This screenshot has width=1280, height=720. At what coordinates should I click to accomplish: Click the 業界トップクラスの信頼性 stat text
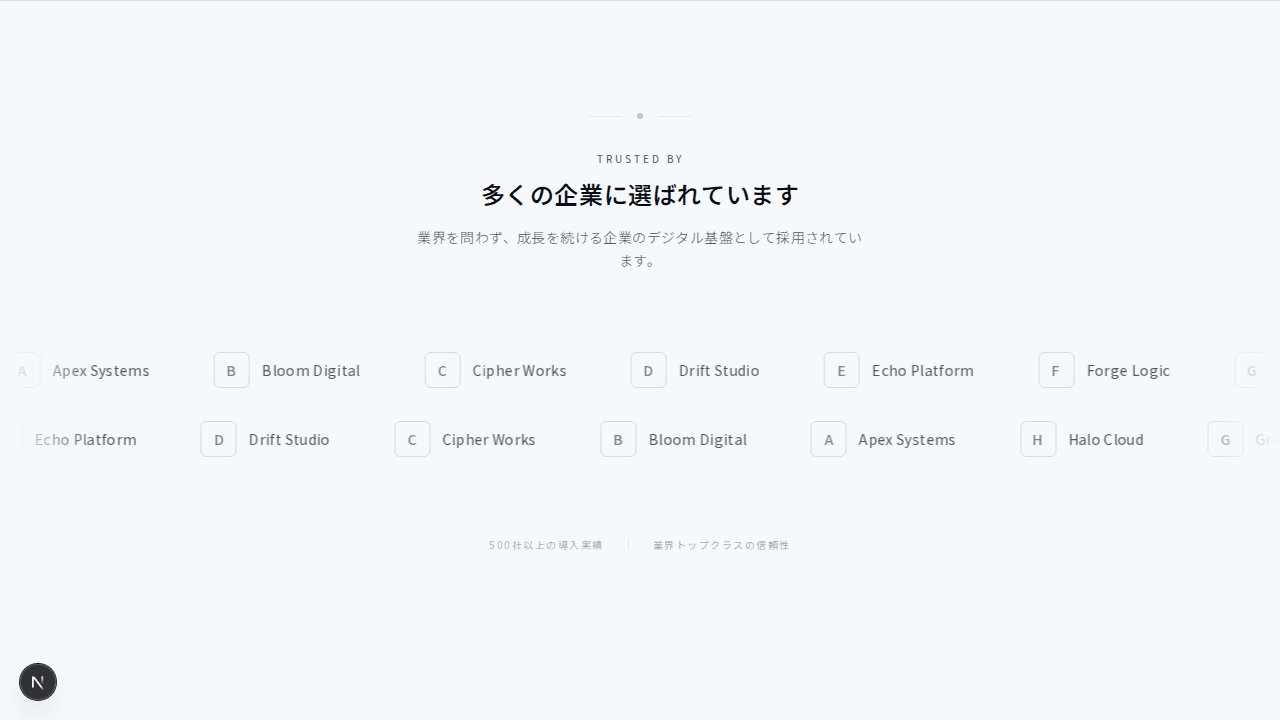point(721,545)
